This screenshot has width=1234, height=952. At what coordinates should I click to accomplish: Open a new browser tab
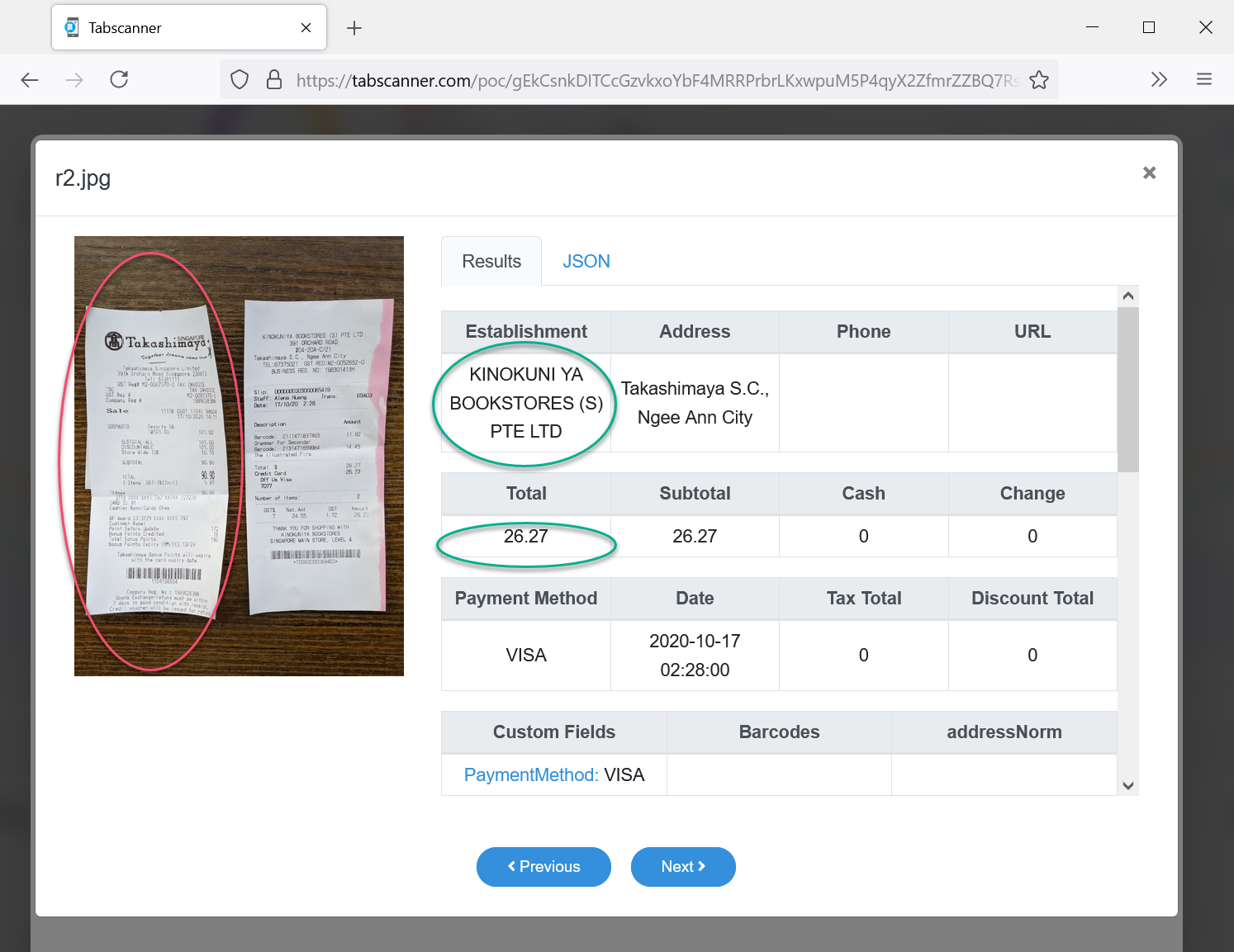click(x=354, y=28)
